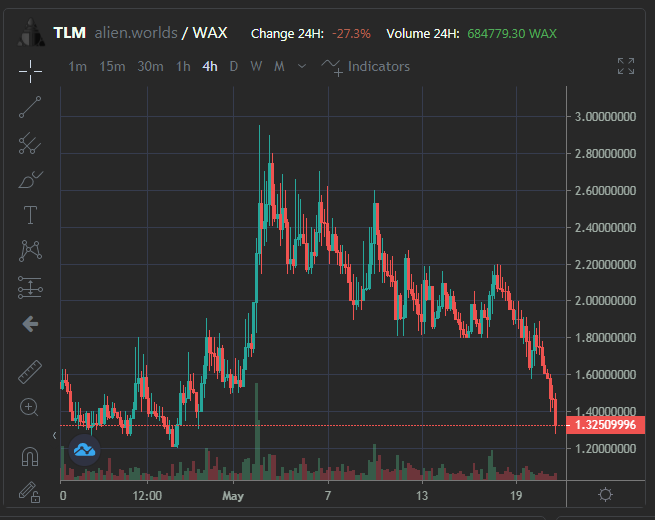The height and width of the screenshot is (520, 655).
Task: Activate the ruler measure tool
Action: click(30, 372)
